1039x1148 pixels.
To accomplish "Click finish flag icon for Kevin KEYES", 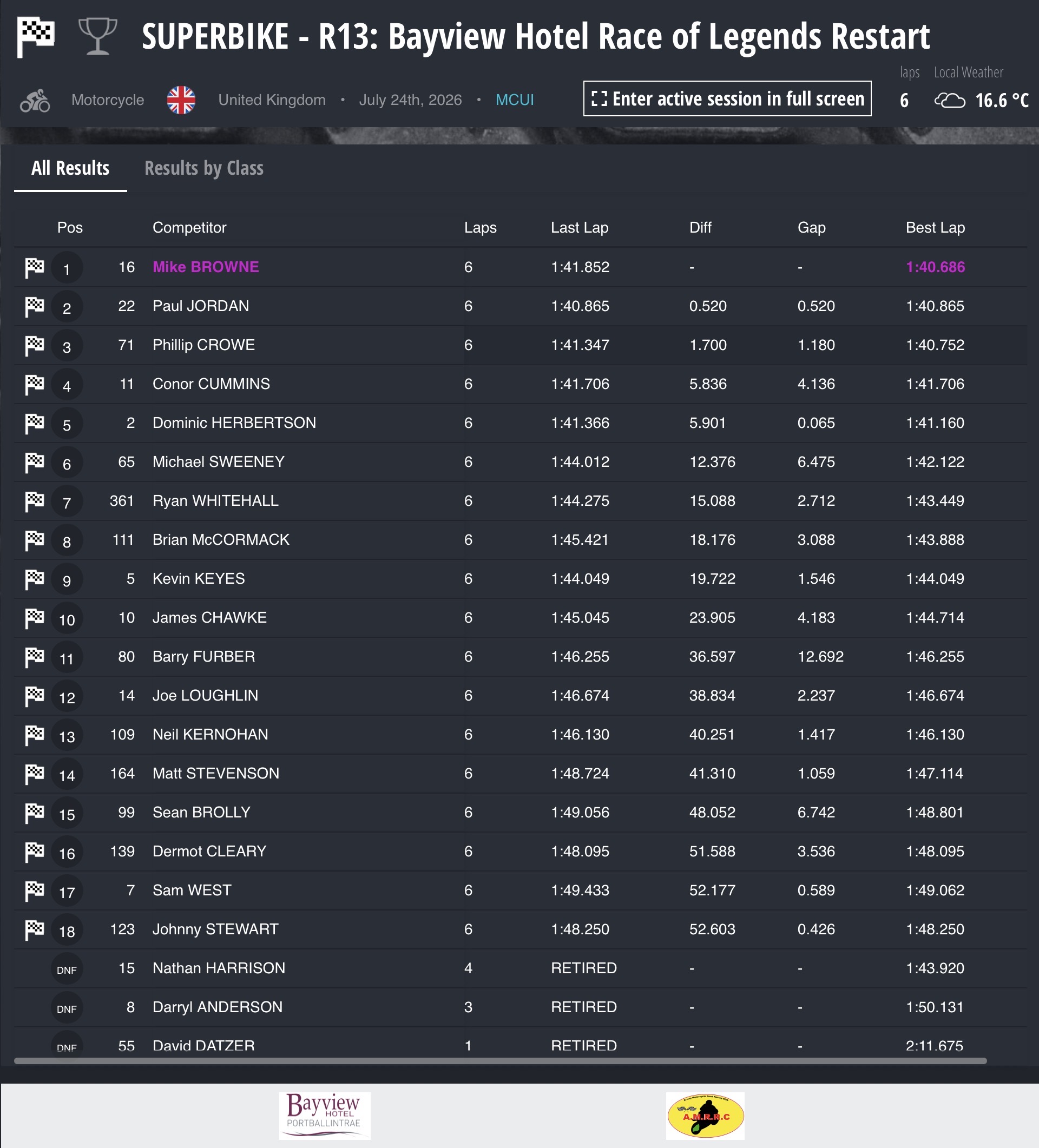I will pos(34,580).
